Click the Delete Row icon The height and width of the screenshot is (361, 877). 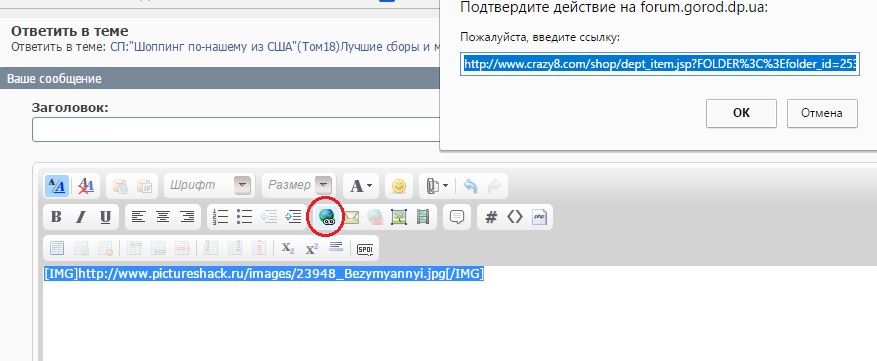183,248
